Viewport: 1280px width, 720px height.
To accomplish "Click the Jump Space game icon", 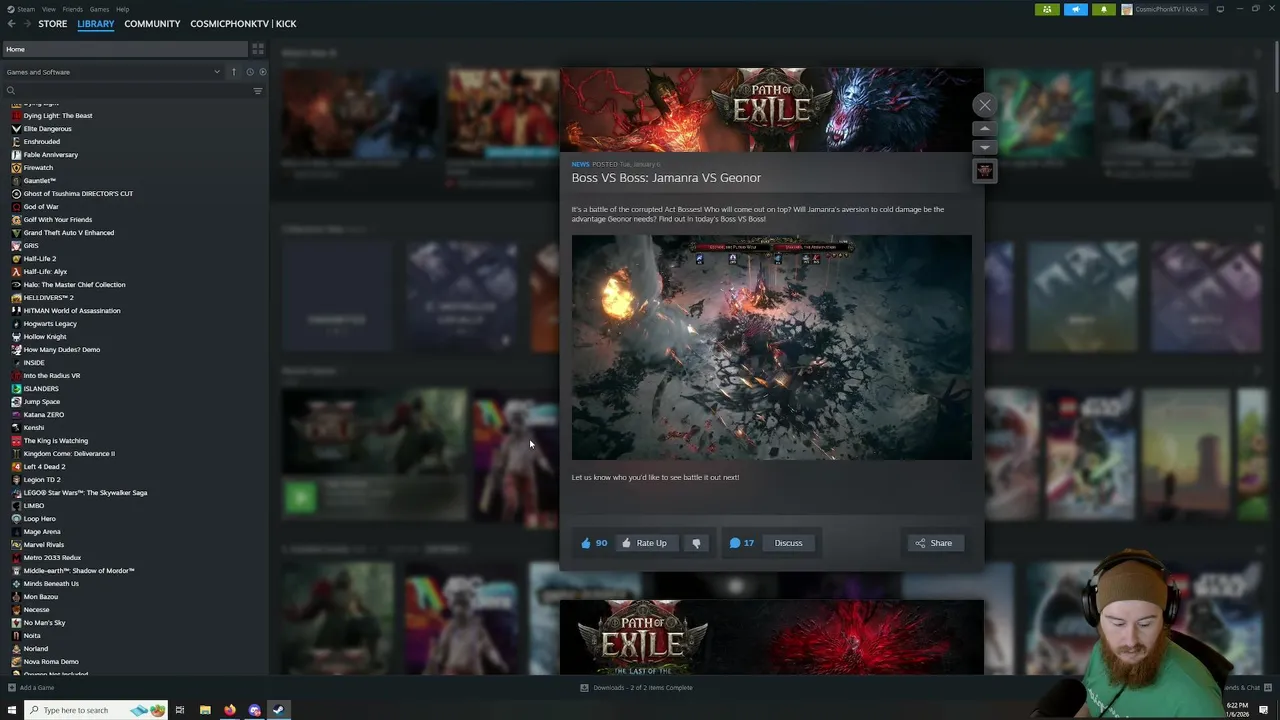I will coord(16,402).
